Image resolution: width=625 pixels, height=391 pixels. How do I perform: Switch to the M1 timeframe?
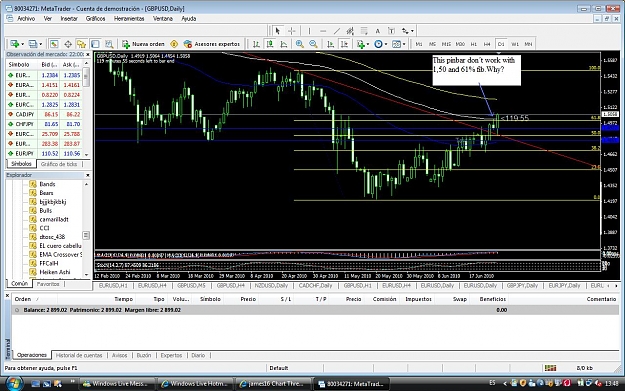[419, 44]
